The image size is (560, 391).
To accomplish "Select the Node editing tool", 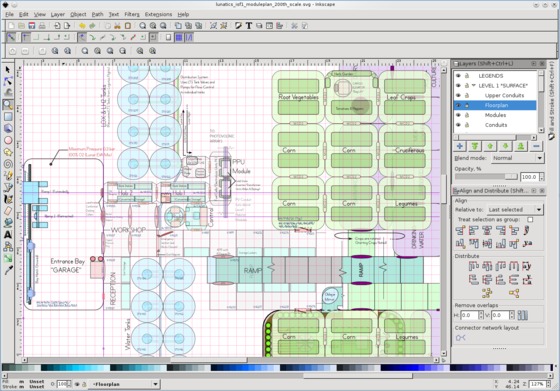I will click(x=8, y=81).
